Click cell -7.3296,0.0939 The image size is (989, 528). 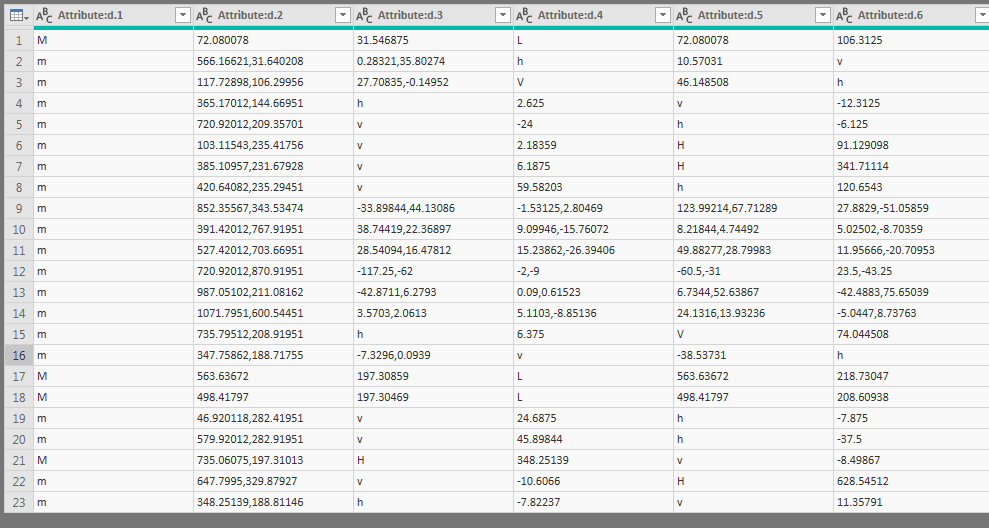point(433,355)
